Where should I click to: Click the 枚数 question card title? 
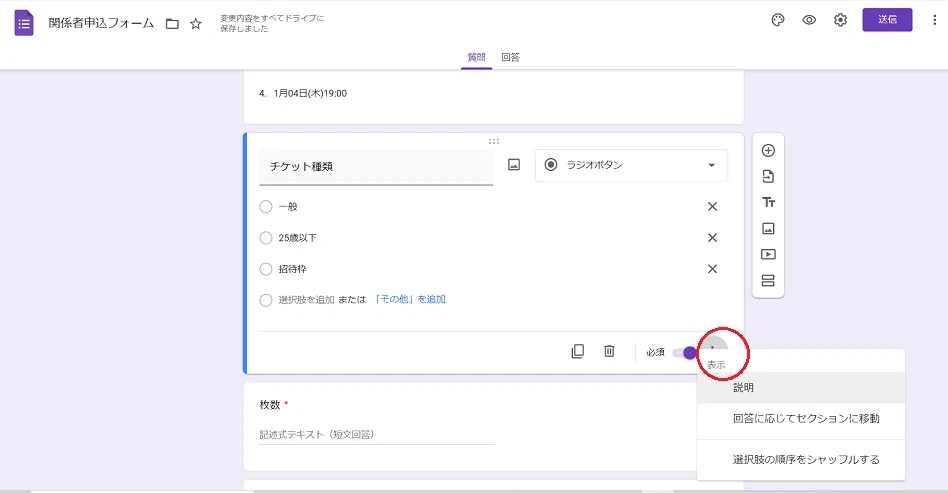point(270,405)
